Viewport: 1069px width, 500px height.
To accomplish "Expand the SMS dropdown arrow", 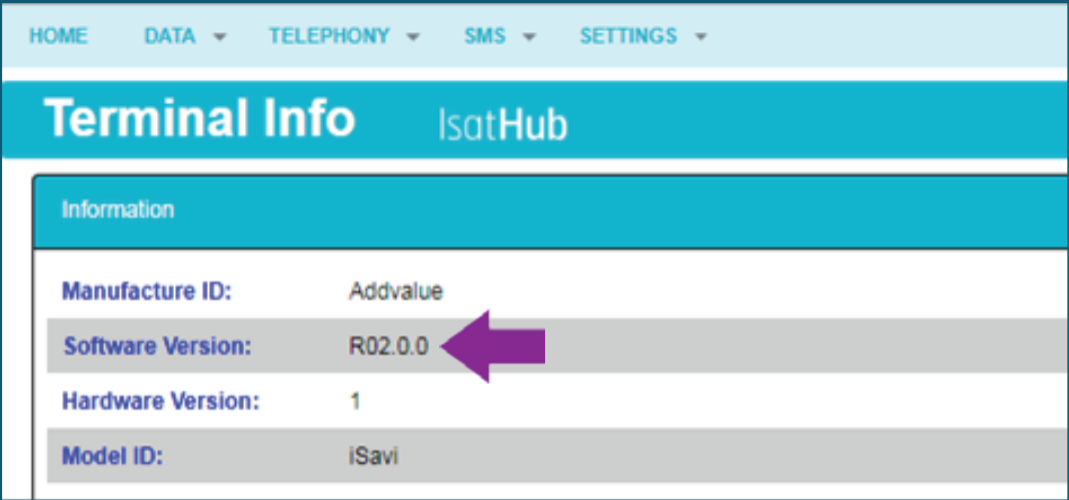I will click(x=530, y=37).
